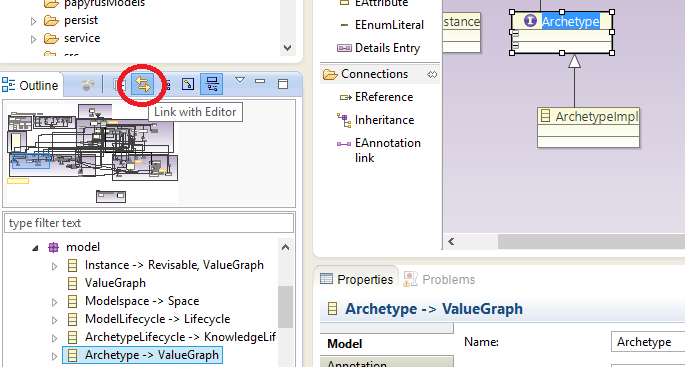Click the purple model package icon

(53, 247)
